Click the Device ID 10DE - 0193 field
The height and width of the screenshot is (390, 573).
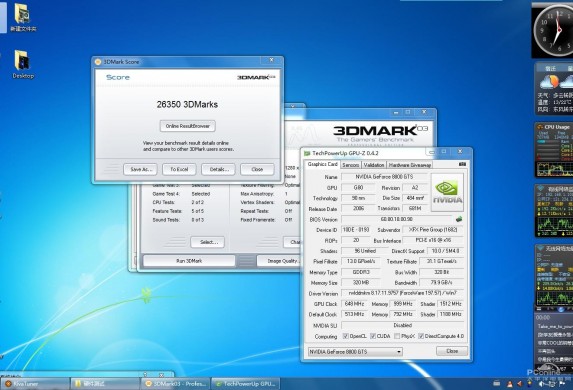(x=356, y=230)
